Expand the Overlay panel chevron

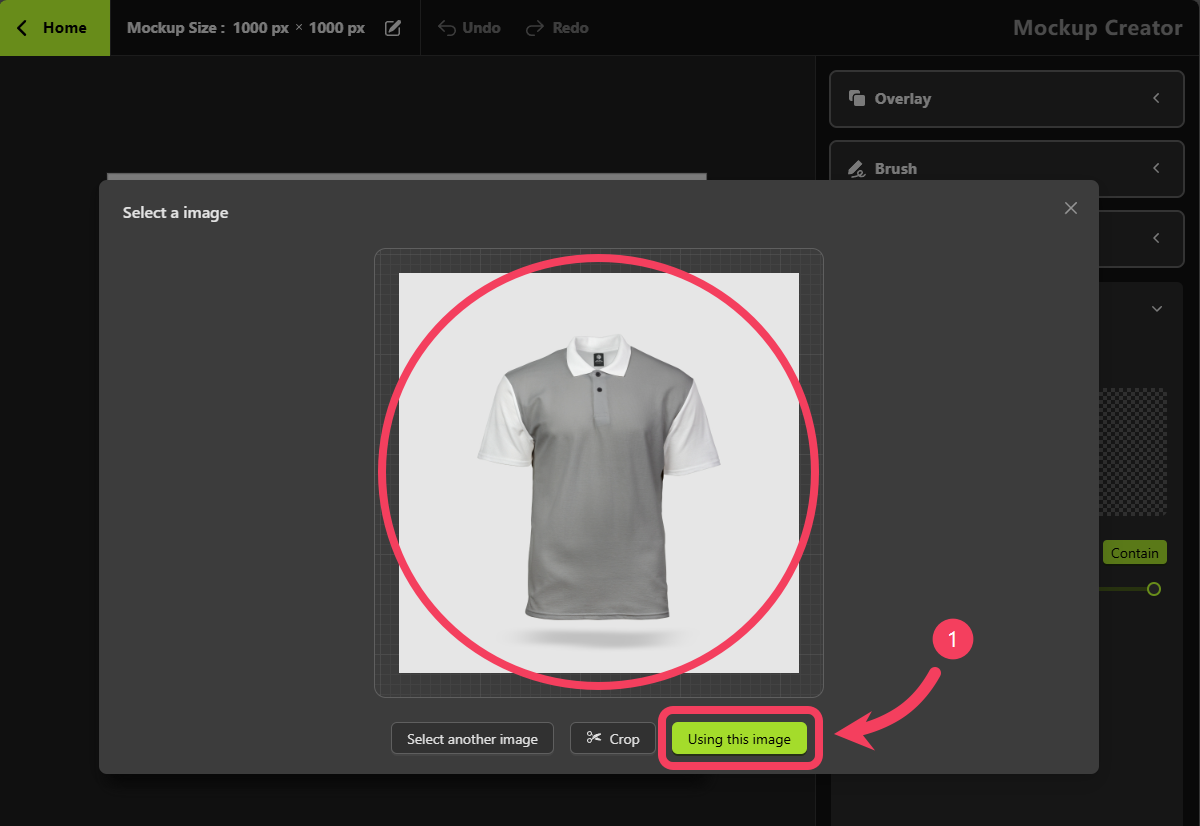1156,98
